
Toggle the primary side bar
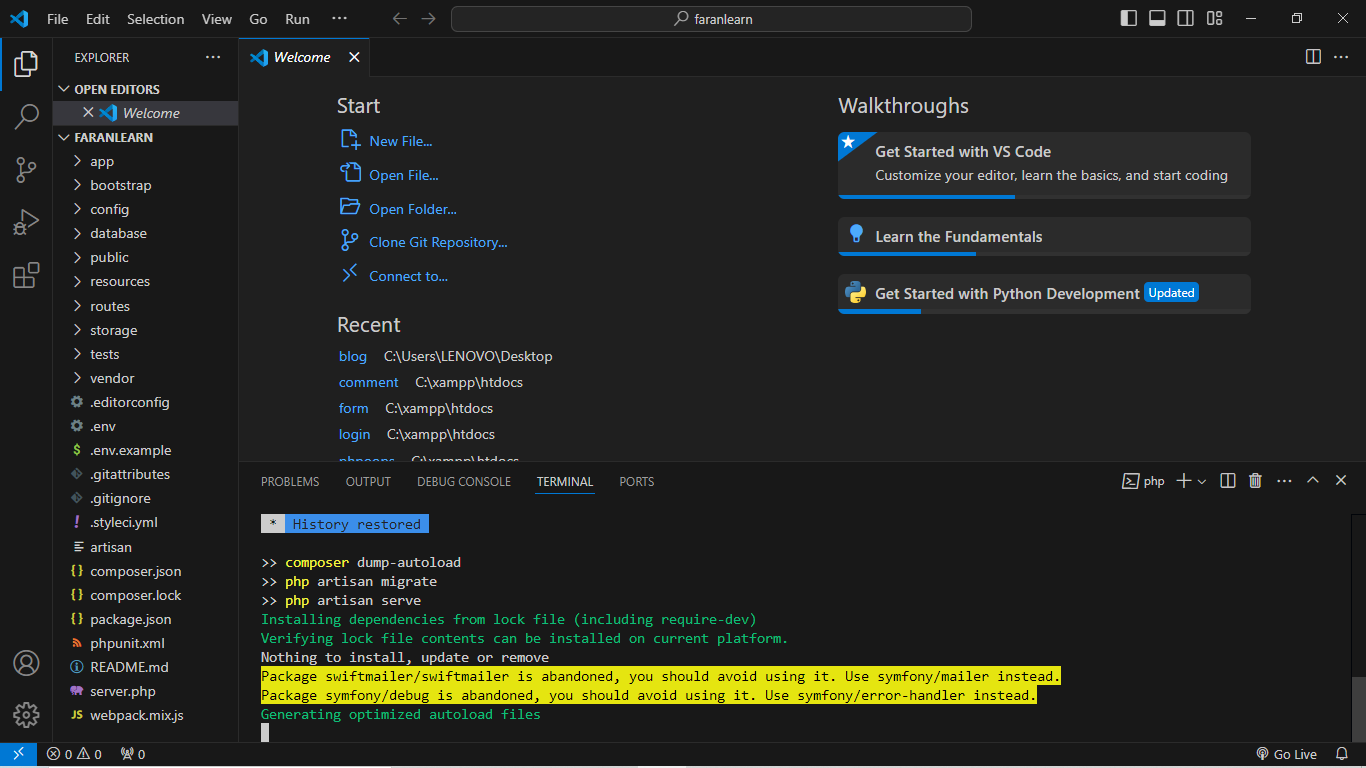click(1128, 19)
